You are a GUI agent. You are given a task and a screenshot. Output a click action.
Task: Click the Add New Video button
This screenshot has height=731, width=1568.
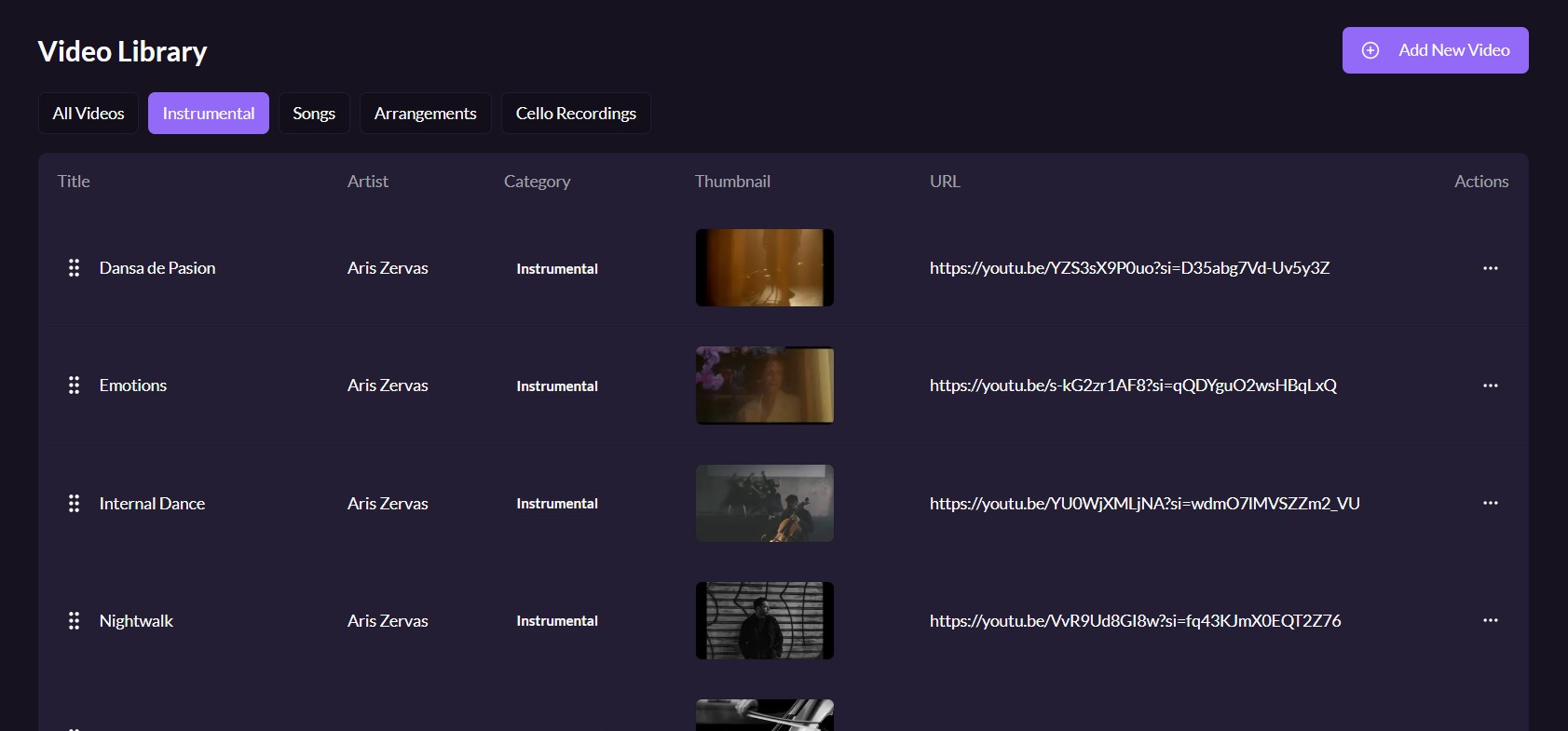1435,50
